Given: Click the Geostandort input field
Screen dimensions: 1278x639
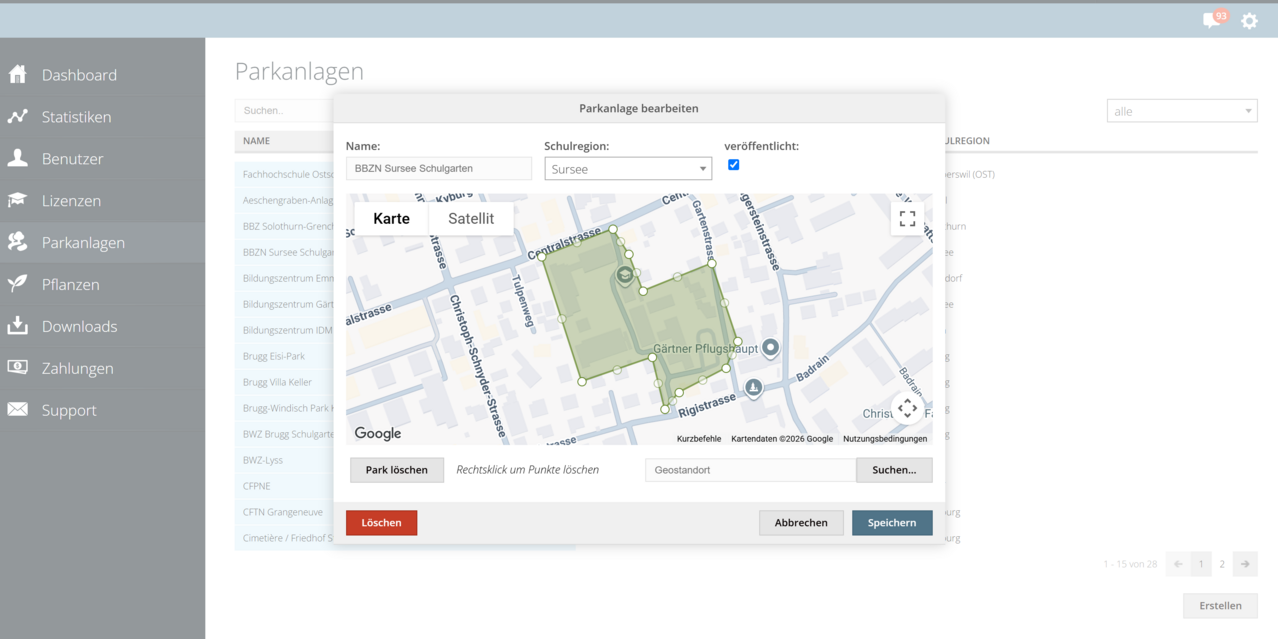Looking at the screenshot, I should (751, 470).
